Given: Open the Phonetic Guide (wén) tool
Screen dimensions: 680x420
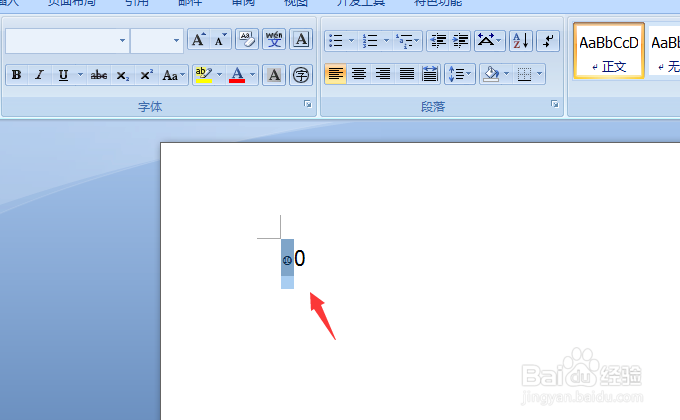Looking at the screenshot, I should [x=274, y=40].
